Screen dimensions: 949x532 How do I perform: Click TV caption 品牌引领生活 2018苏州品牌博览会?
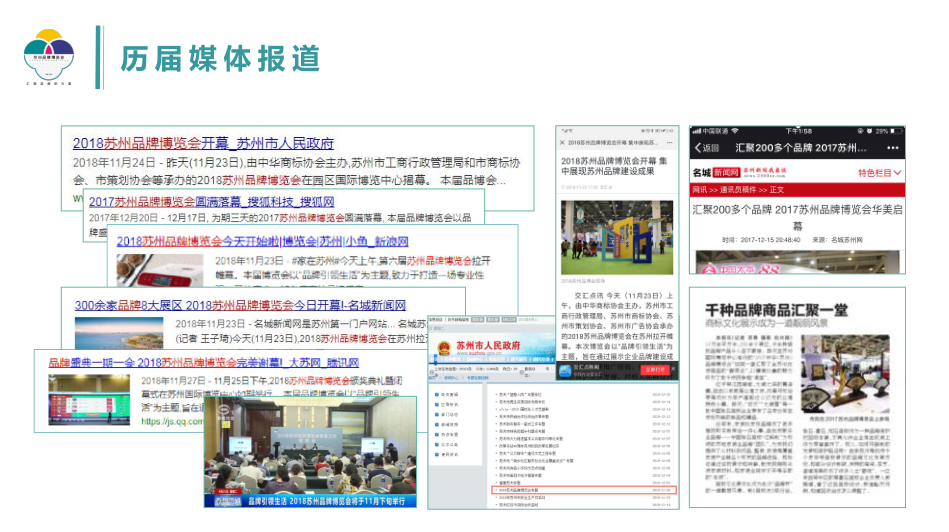tap(326, 501)
